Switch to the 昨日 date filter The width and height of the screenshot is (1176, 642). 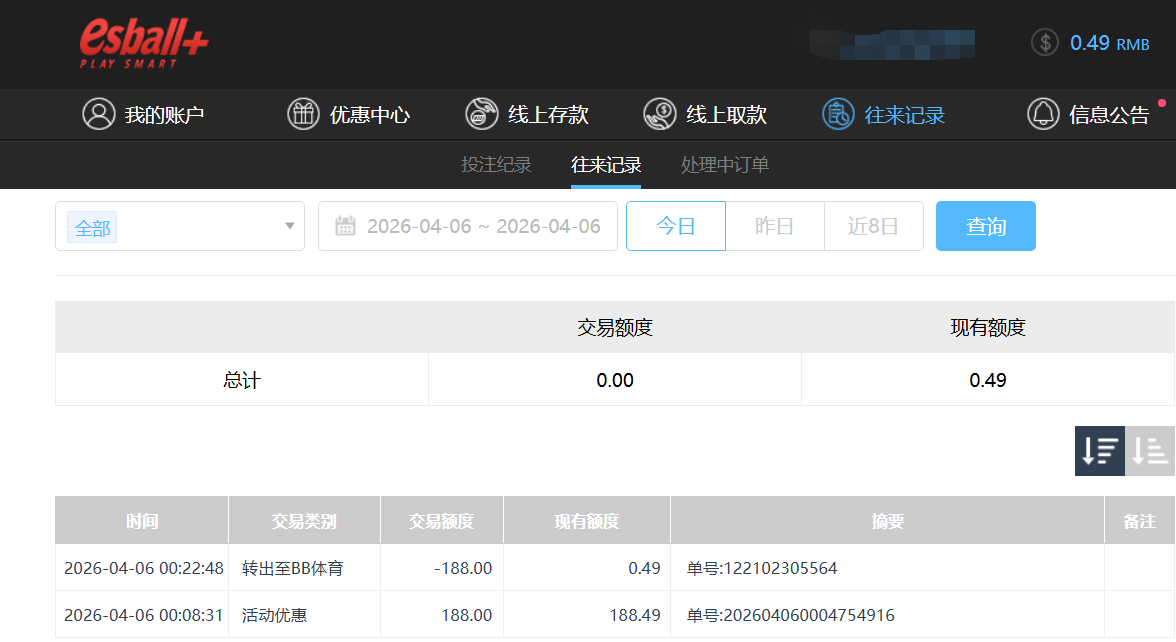pos(774,226)
